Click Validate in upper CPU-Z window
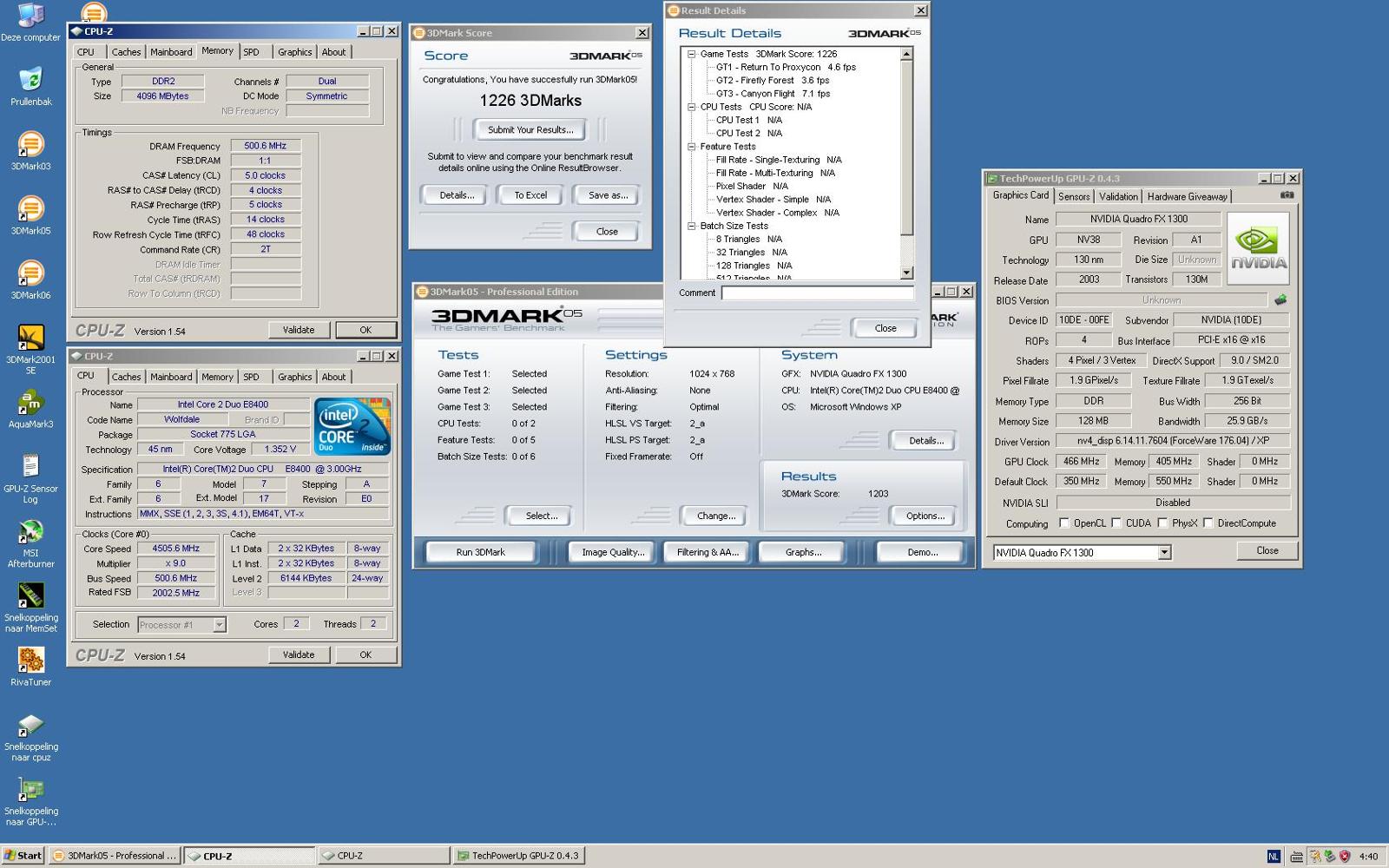This screenshot has height=868, width=1389. pos(299,330)
